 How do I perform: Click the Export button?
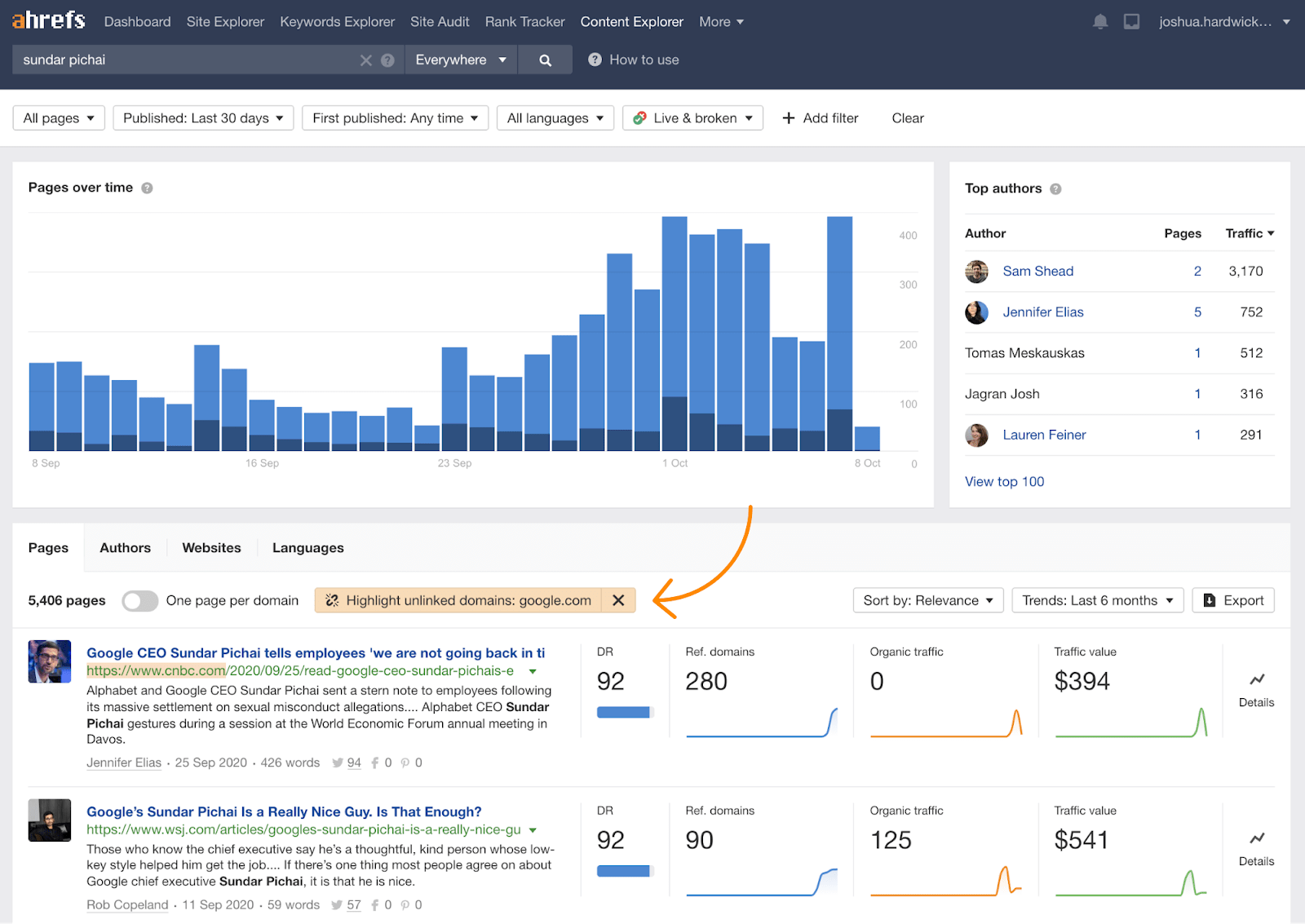[x=1233, y=600]
